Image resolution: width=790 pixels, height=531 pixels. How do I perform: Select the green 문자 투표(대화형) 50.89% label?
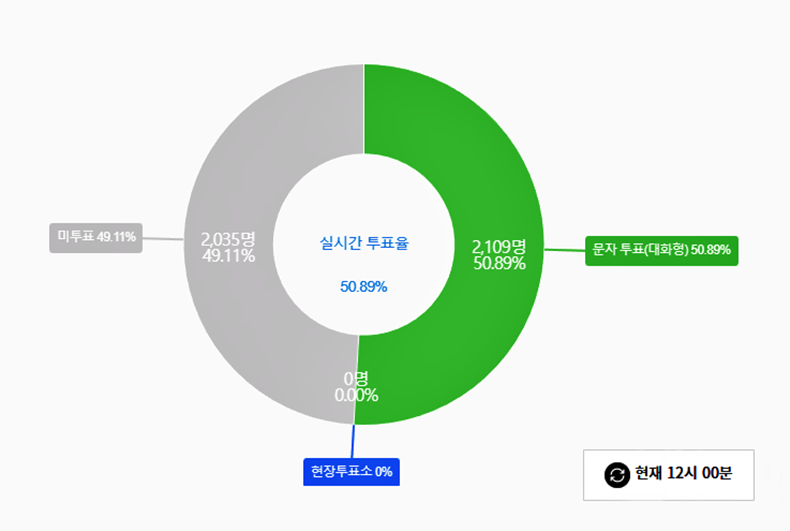pos(661,249)
